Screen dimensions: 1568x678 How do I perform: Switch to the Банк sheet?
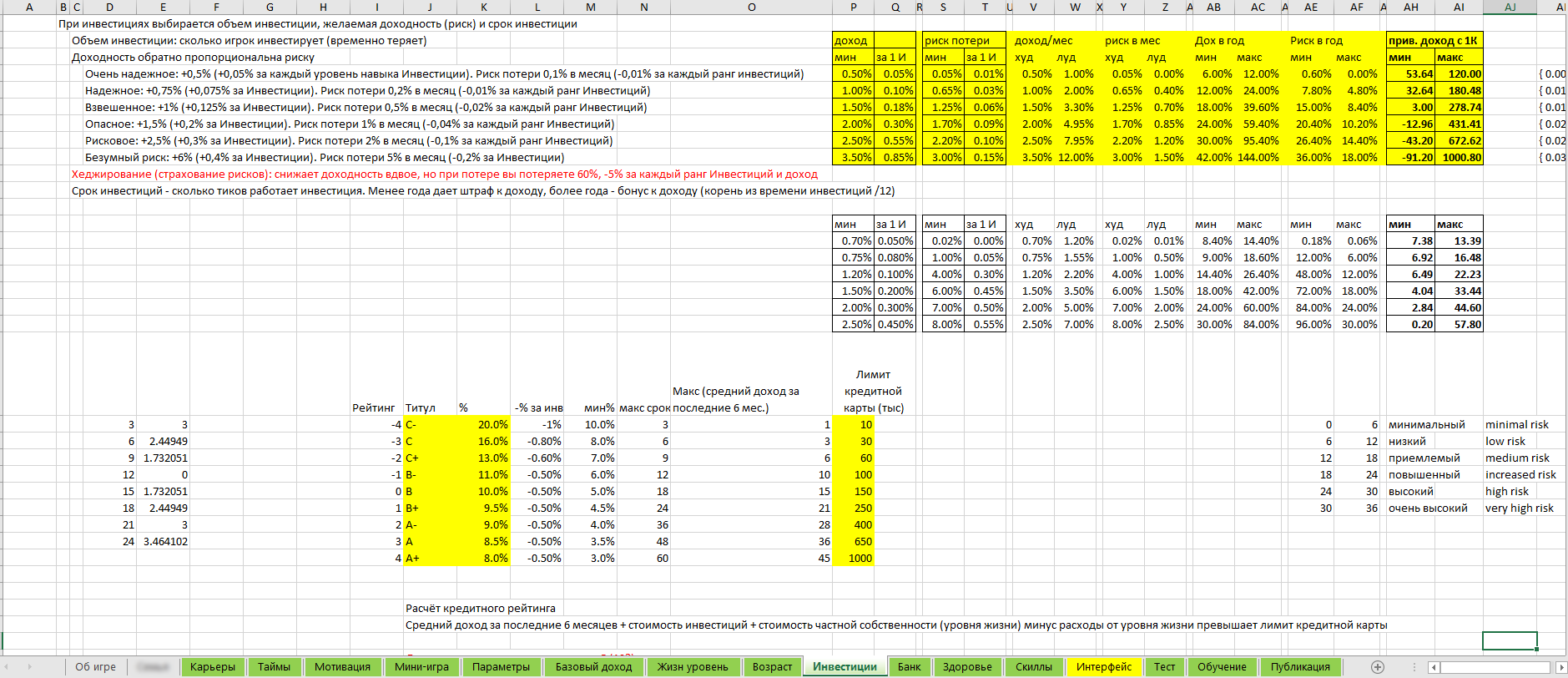[909, 666]
